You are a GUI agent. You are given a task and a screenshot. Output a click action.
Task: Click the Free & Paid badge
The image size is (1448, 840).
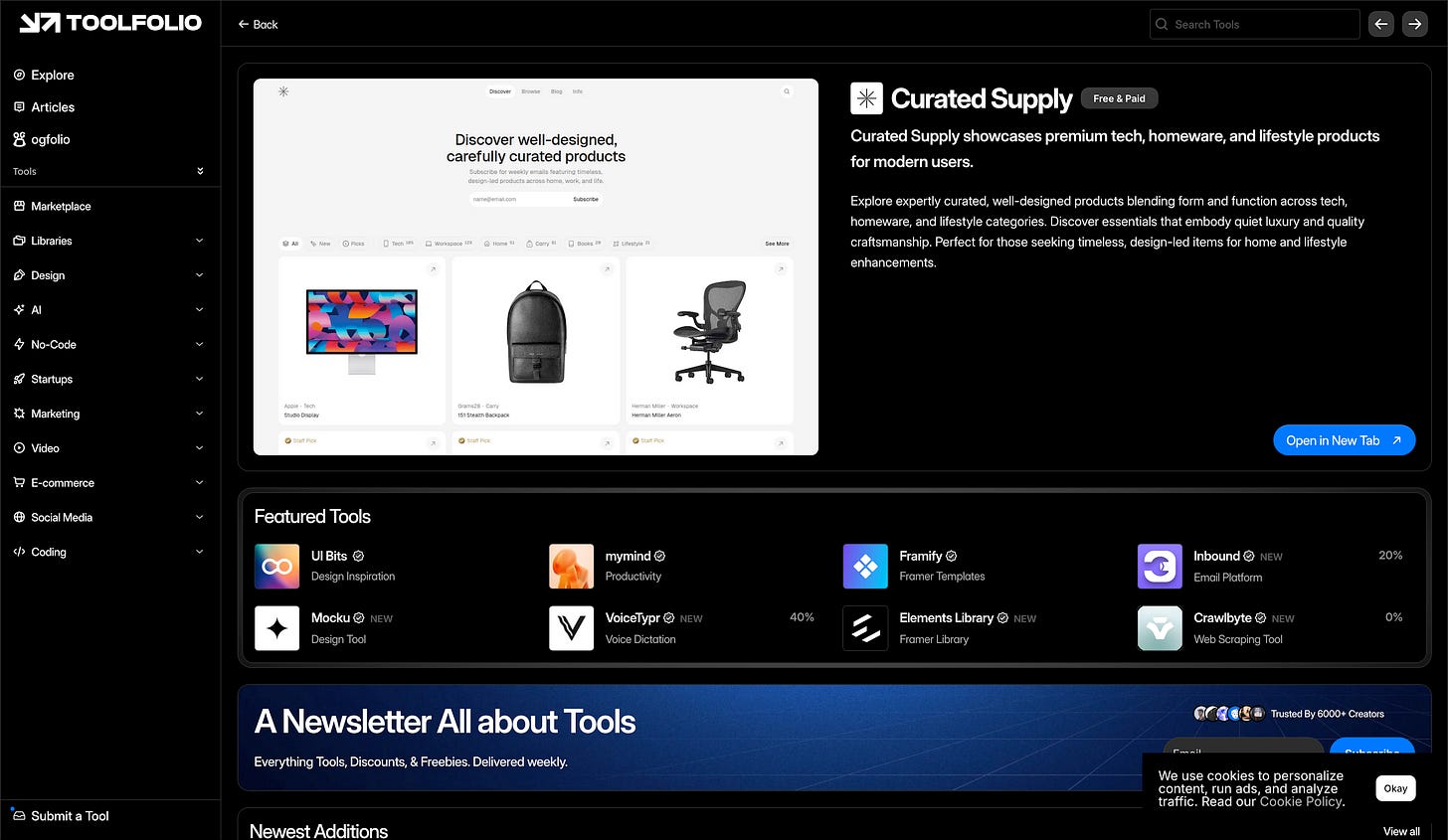(1119, 98)
